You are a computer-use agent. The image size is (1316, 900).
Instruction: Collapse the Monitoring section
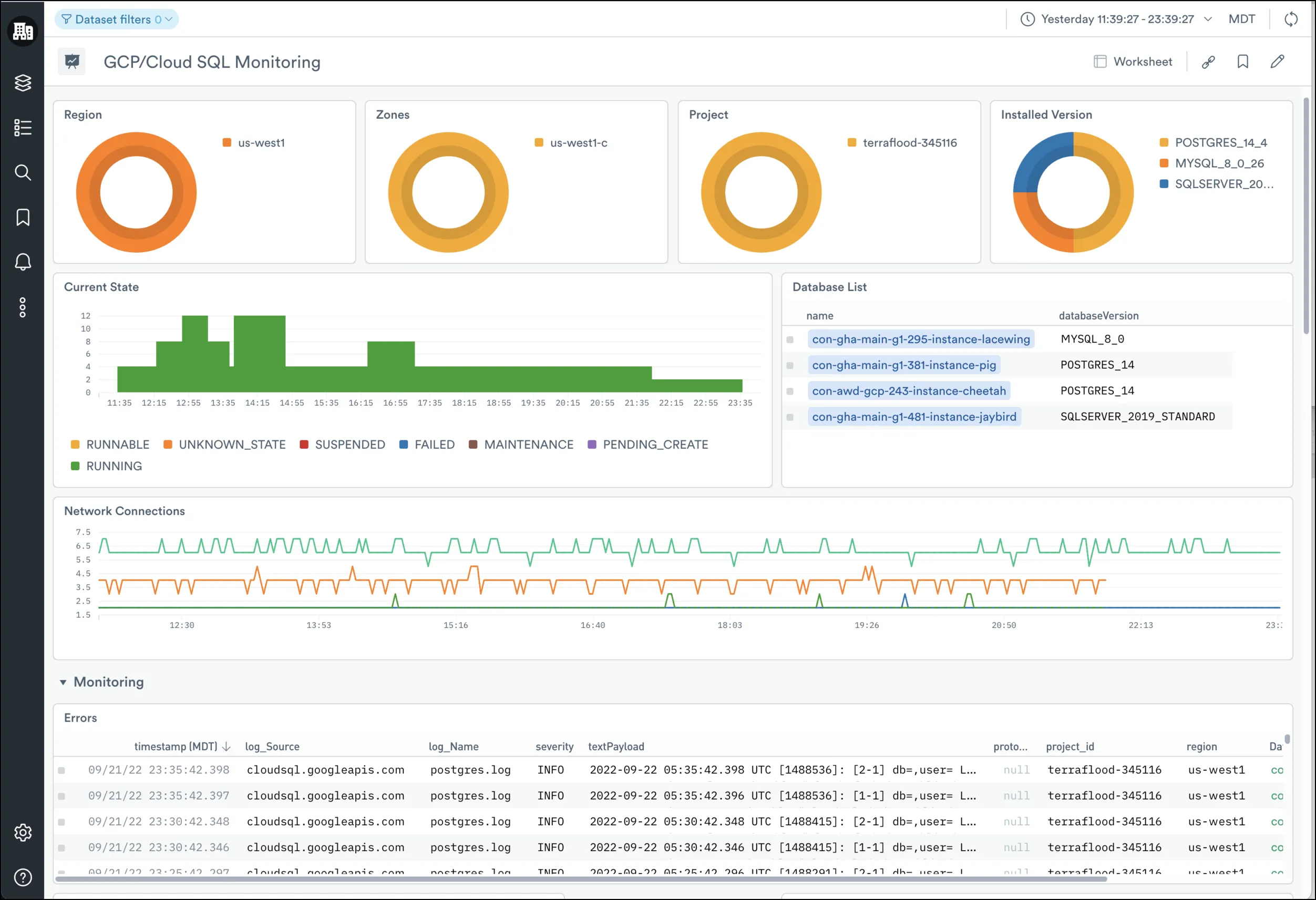(x=63, y=682)
